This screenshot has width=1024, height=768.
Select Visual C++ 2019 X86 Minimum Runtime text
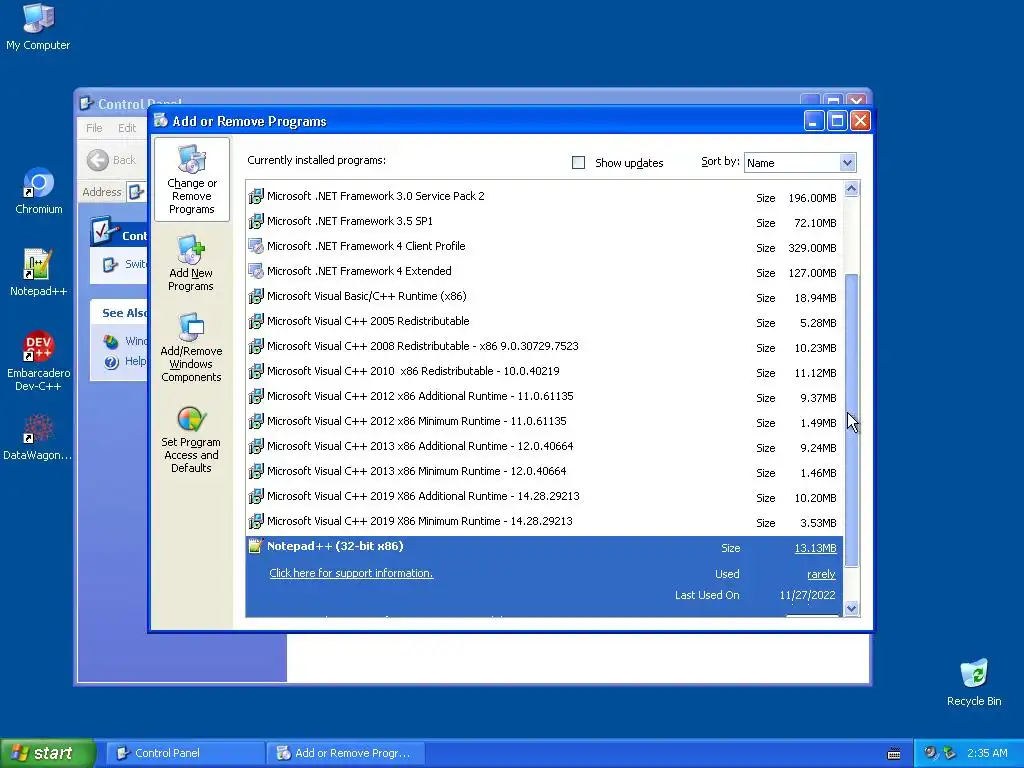click(x=419, y=521)
